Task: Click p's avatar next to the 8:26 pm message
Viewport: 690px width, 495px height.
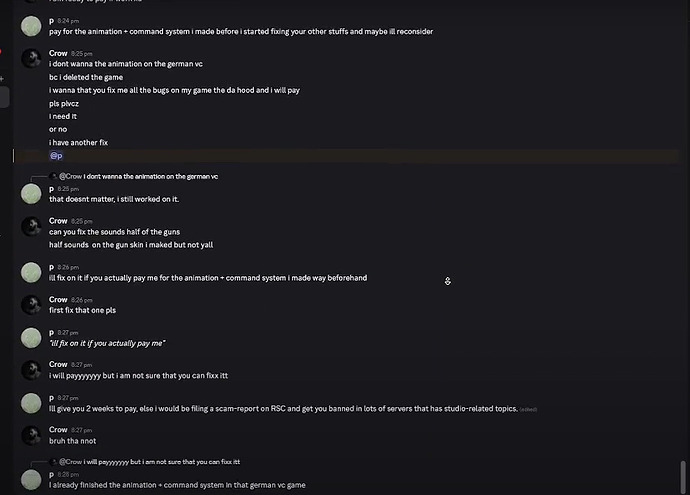Action: coord(31,272)
